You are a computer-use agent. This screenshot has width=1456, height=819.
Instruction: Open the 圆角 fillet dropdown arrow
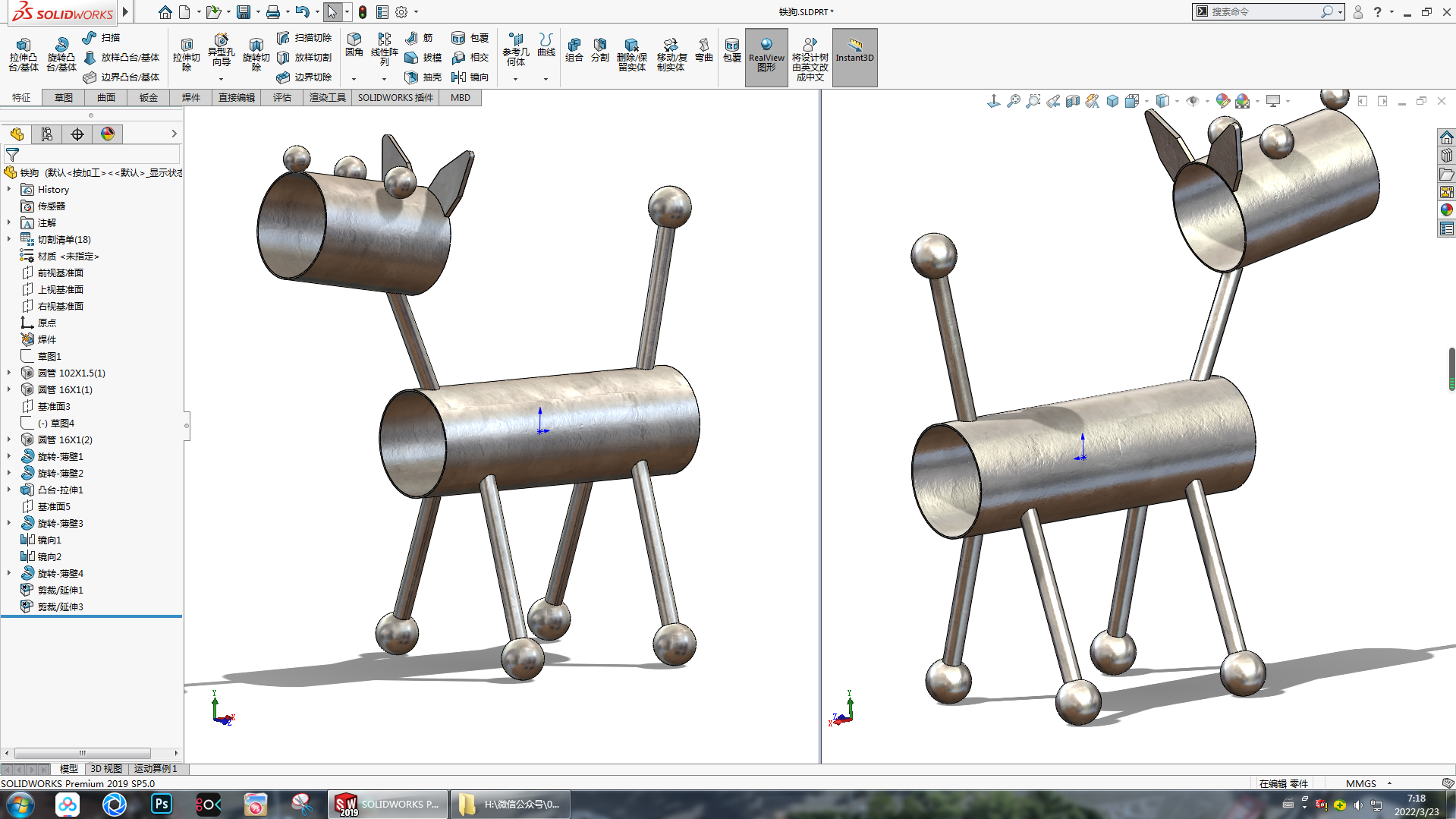tap(354, 79)
